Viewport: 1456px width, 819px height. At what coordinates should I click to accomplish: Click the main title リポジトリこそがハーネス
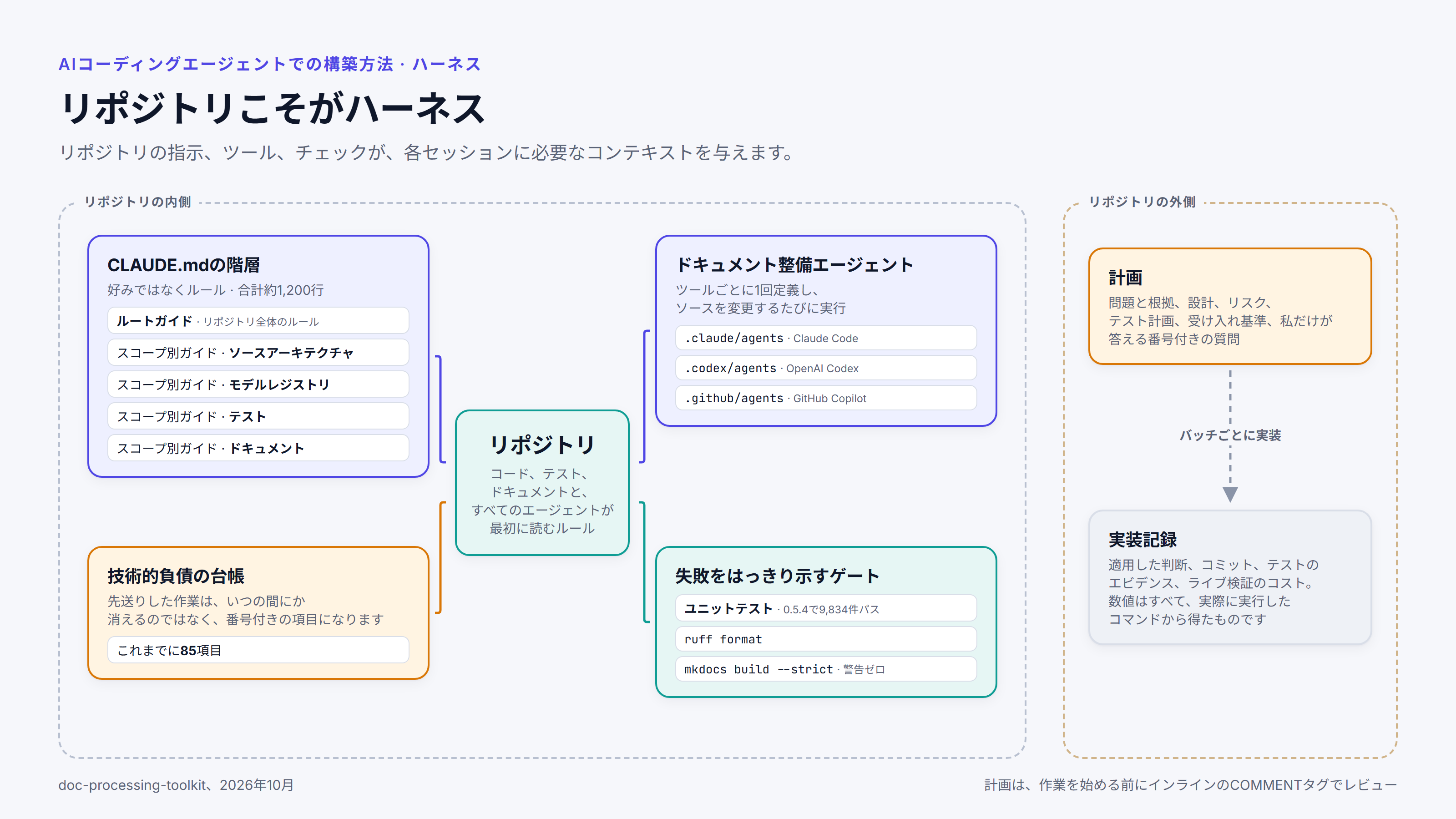tap(273, 109)
